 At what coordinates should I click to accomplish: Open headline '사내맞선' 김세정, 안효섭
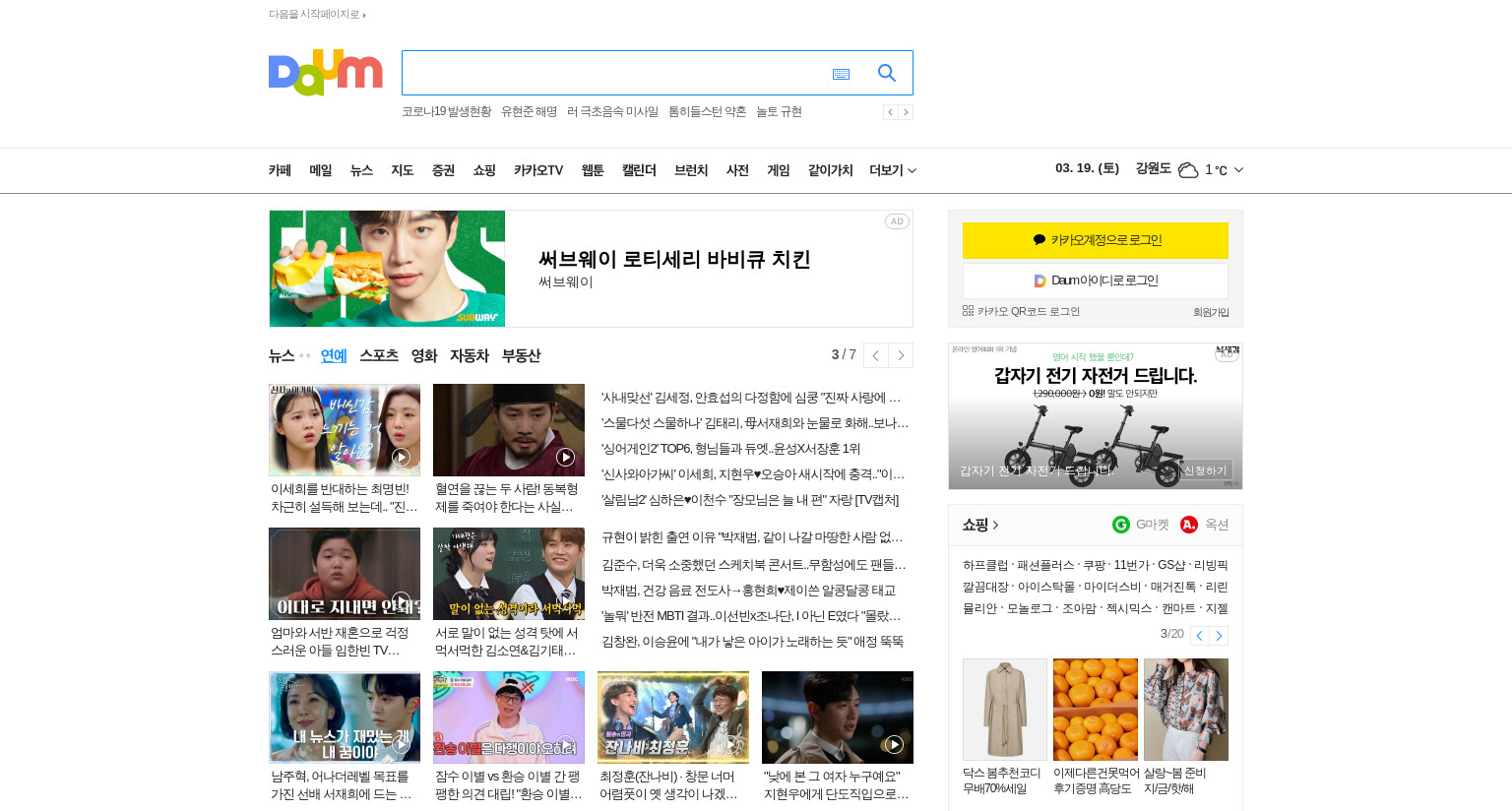(x=751, y=398)
